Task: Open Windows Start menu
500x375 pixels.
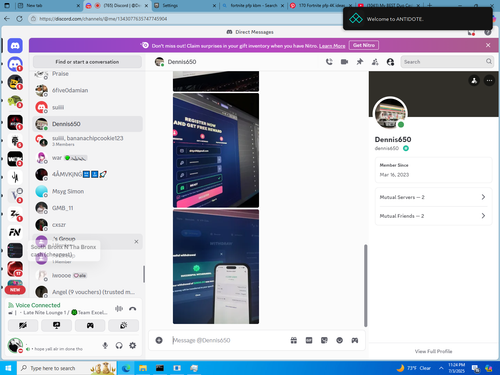Action: [8, 368]
